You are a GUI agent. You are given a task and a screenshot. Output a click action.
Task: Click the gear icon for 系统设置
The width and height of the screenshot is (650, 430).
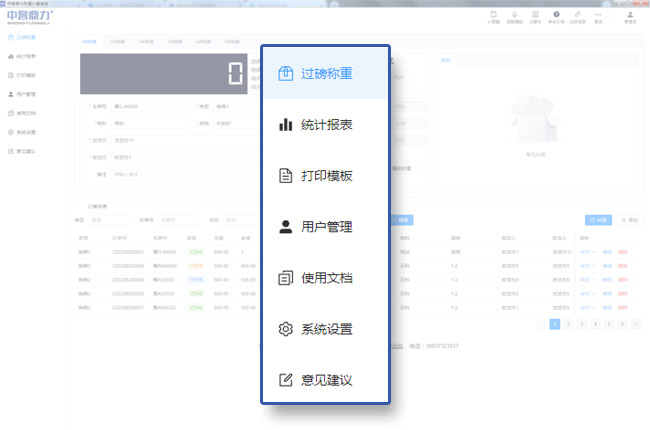pos(286,329)
